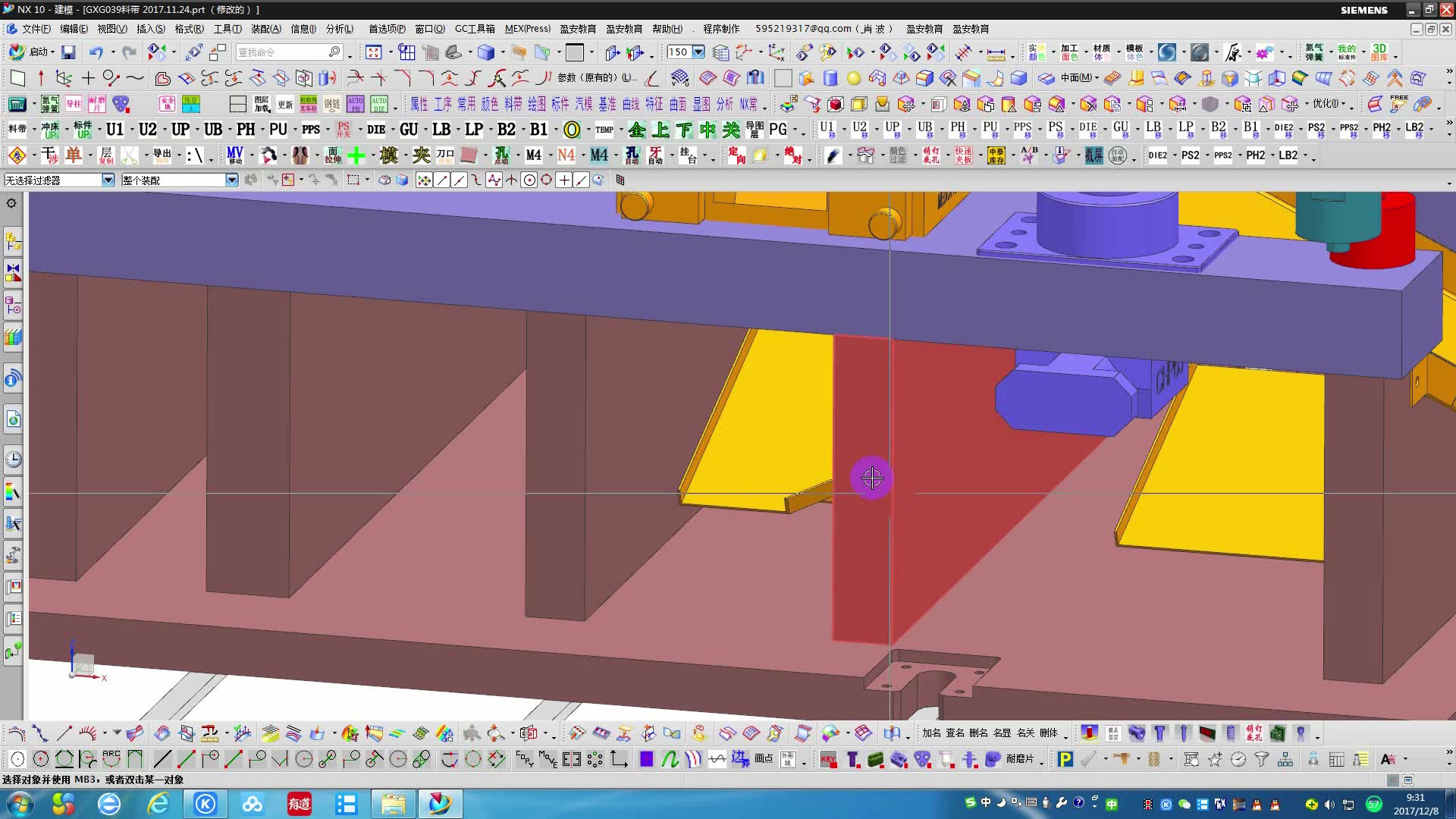Open the selection filter dropdown 无选择过滤器
This screenshot has height=819, width=1456.
click(108, 180)
